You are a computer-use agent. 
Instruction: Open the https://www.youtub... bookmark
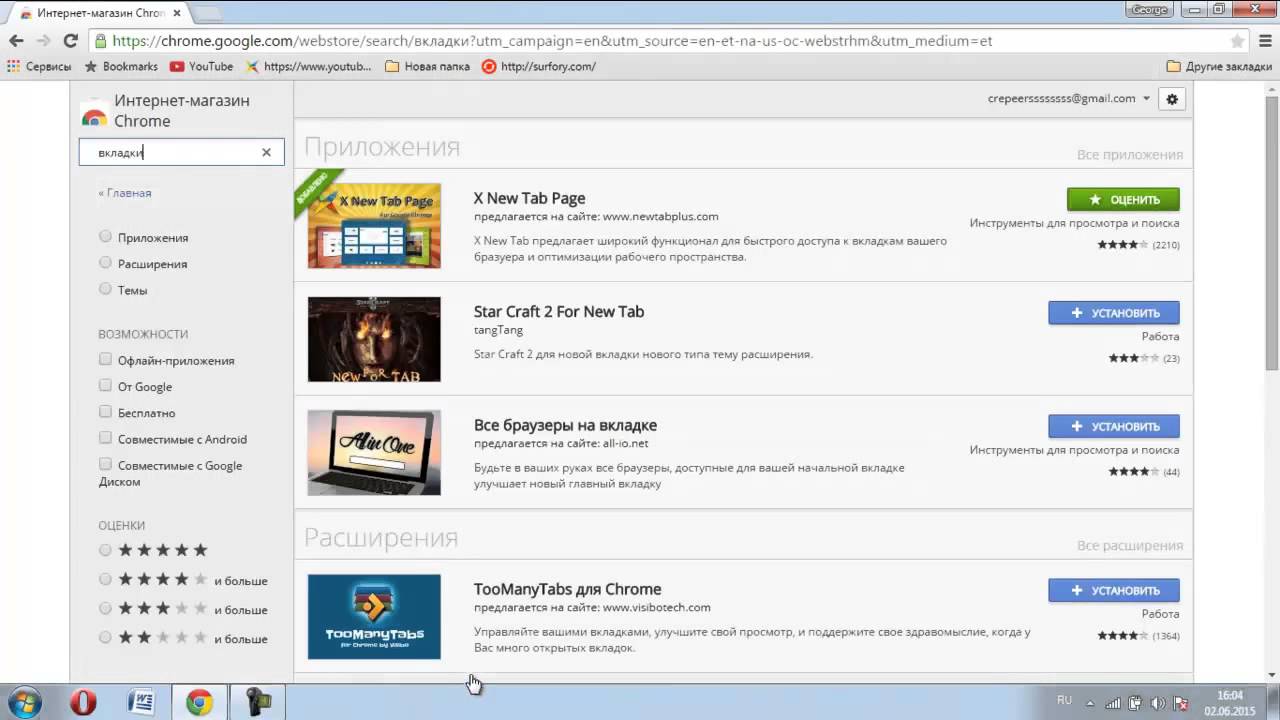pyautogui.click(x=308, y=67)
